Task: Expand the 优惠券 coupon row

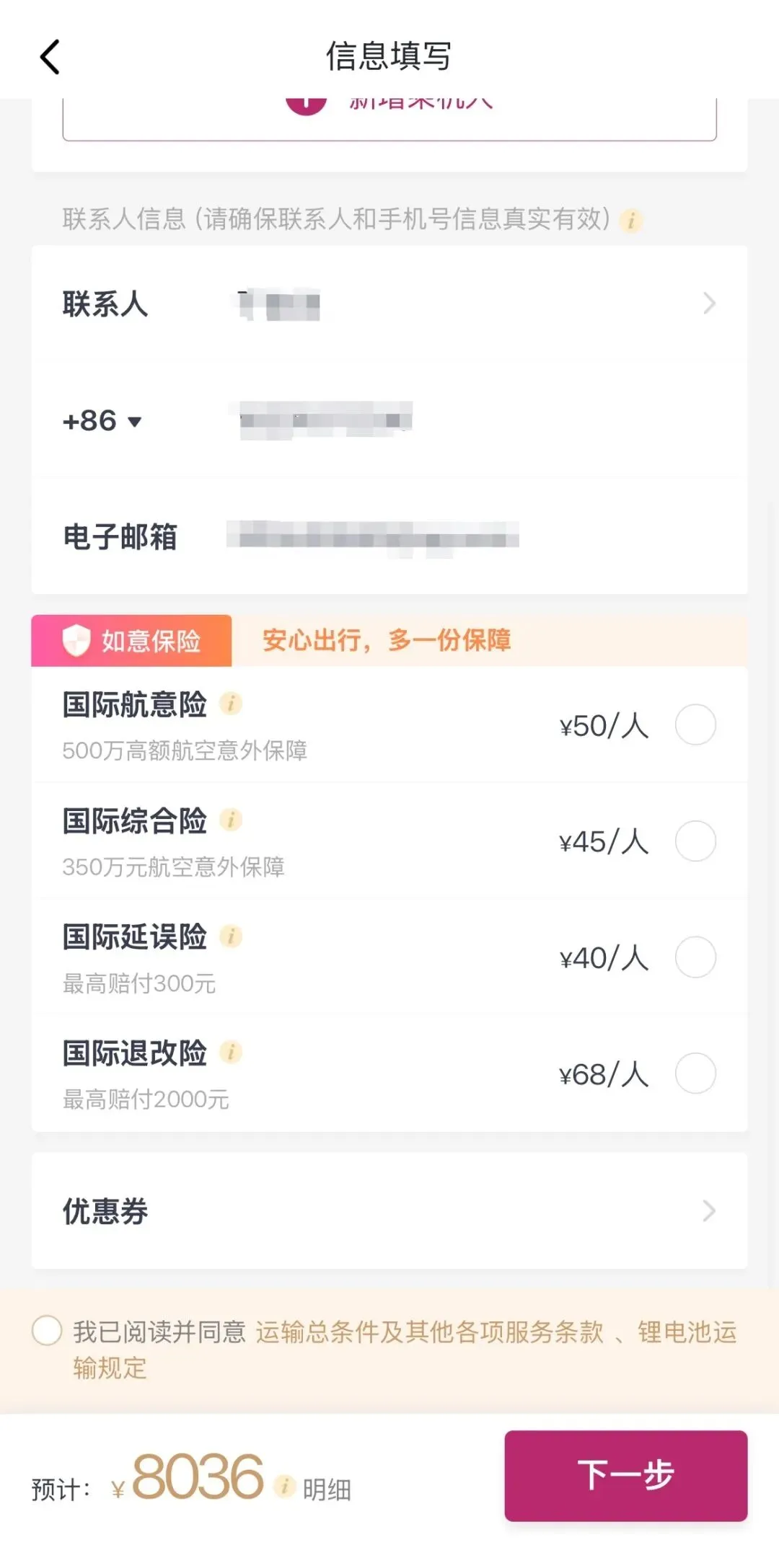Action: coord(389,1211)
